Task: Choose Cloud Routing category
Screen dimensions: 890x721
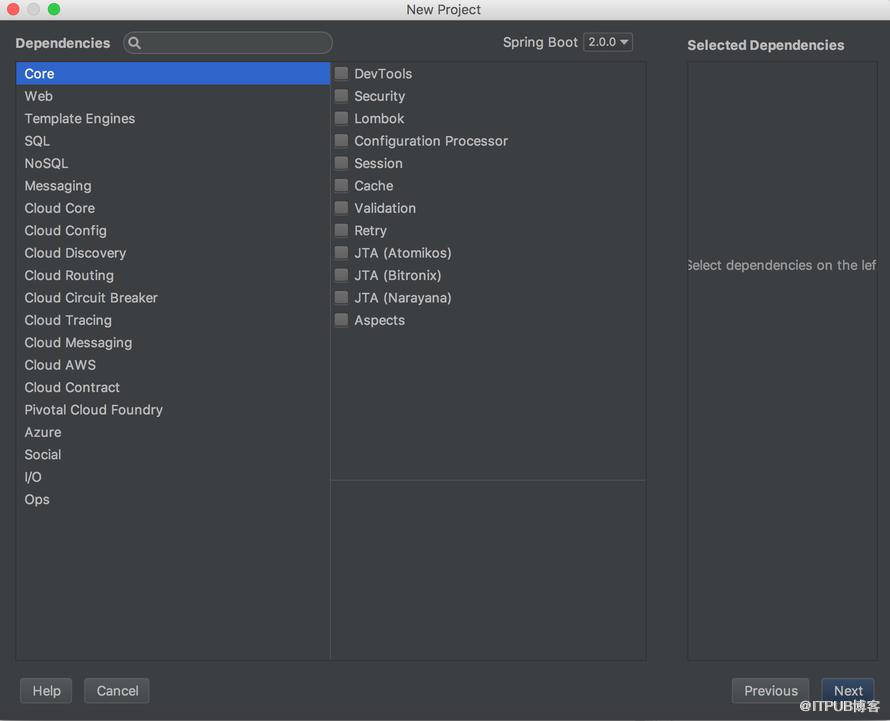Action: (x=173, y=275)
